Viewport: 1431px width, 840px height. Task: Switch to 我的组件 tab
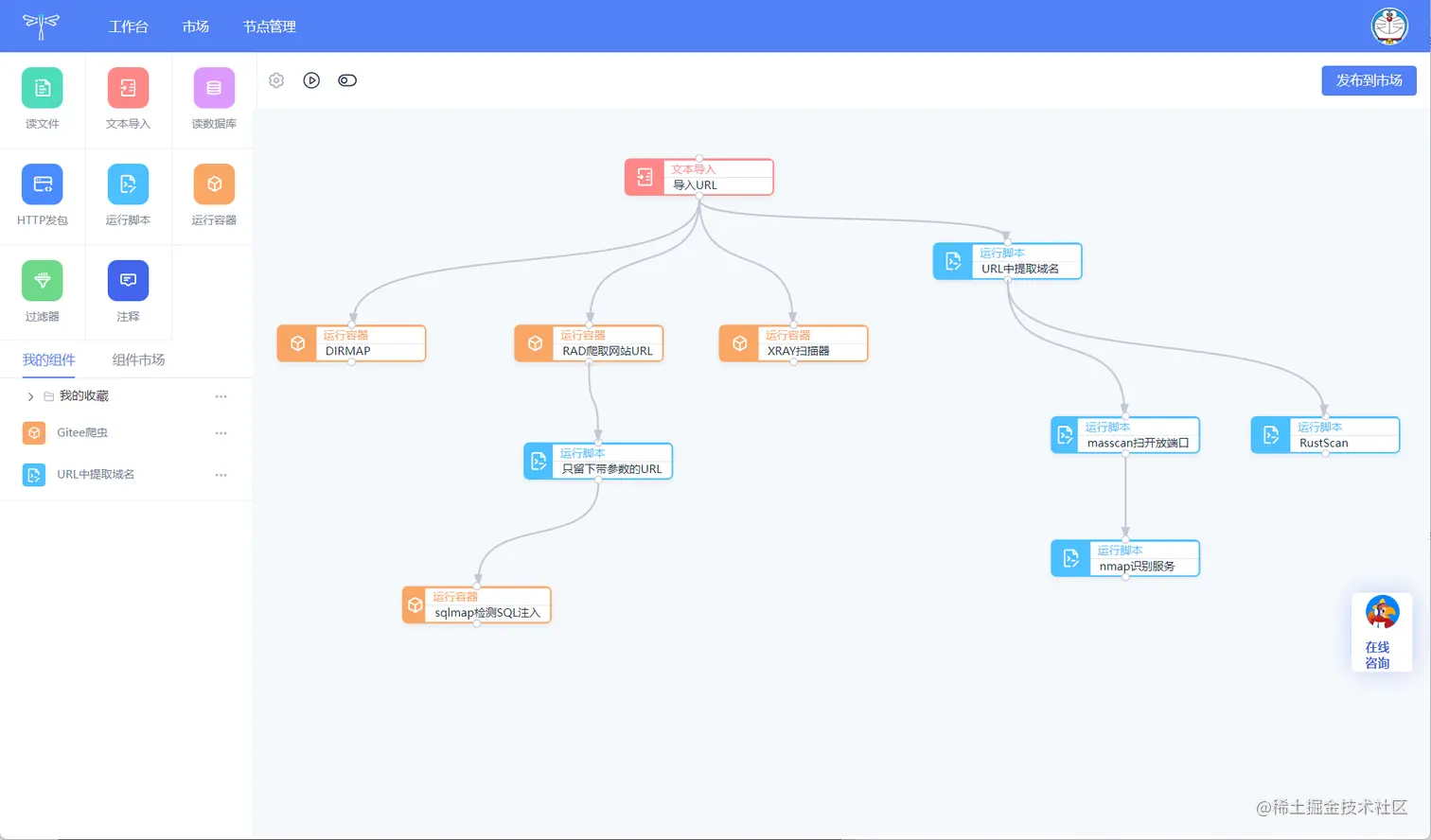coord(48,359)
